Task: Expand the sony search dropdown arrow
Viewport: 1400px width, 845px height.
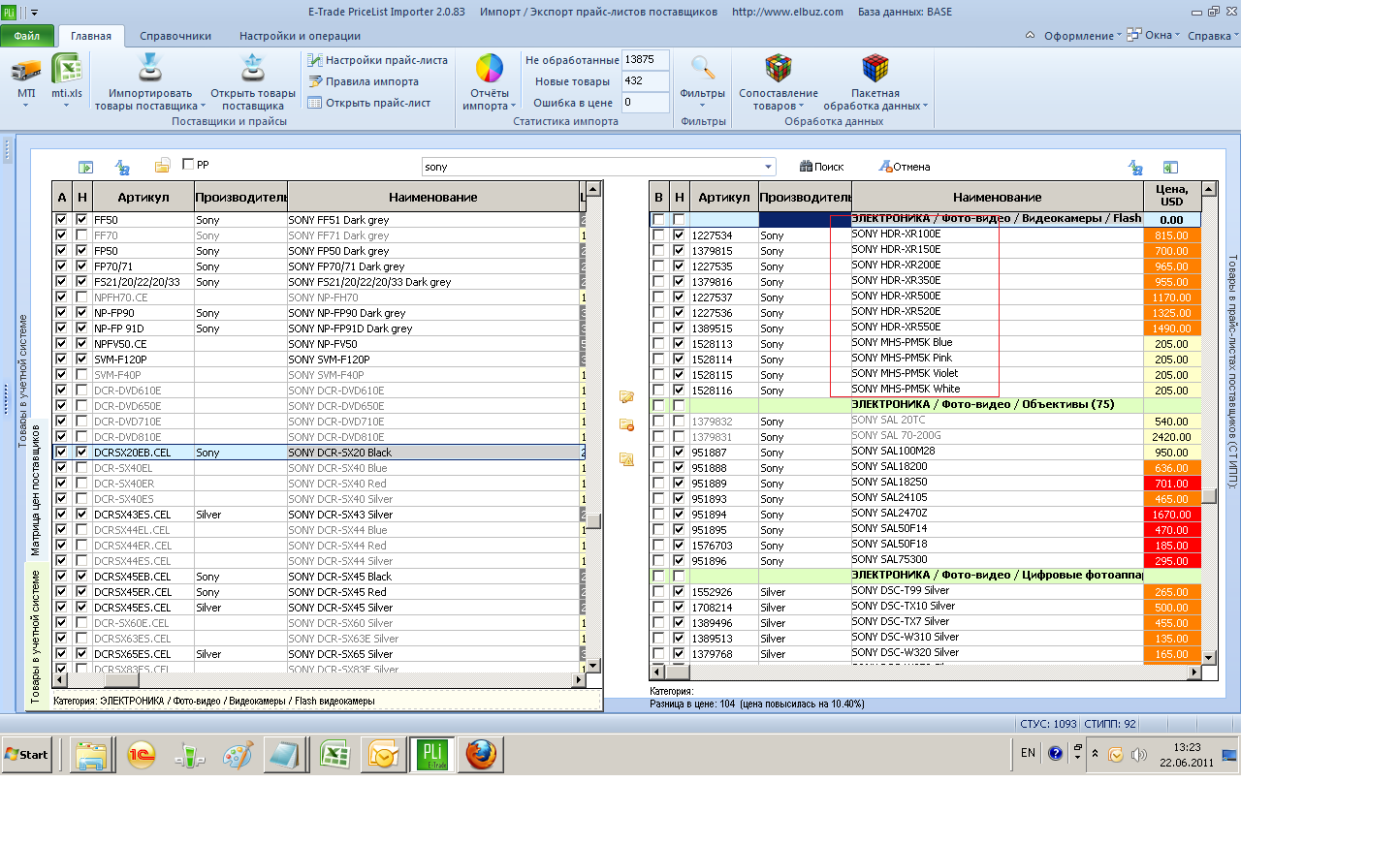Action: click(x=768, y=167)
